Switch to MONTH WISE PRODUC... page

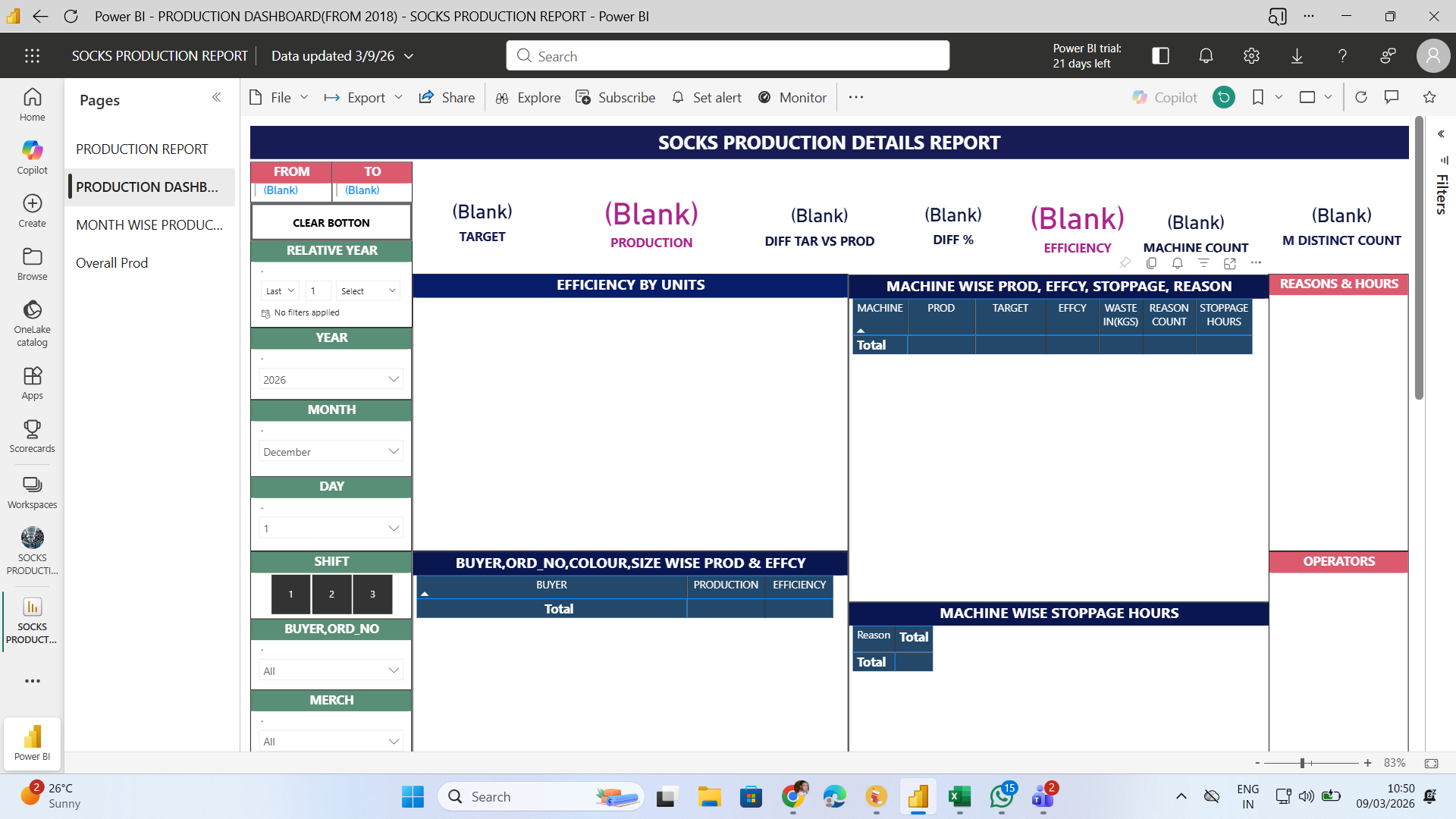[x=149, y=224]
